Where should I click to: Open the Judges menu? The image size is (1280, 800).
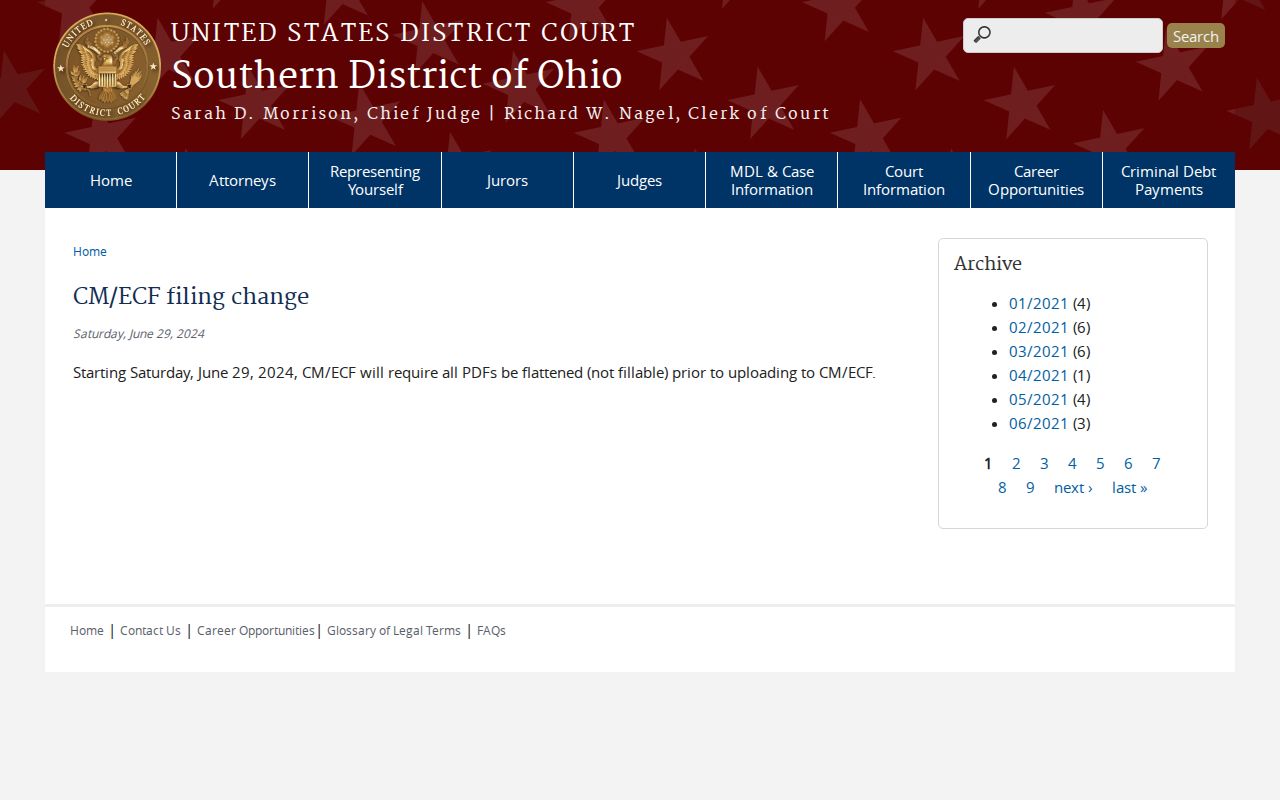point(639,180)
